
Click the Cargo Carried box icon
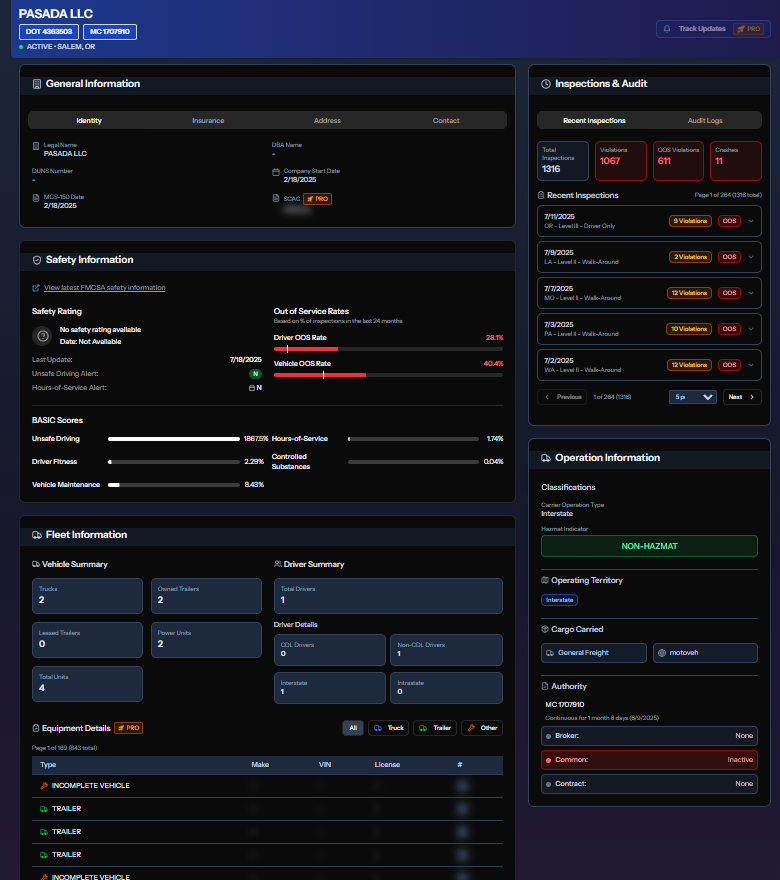[x=545, y=629]
